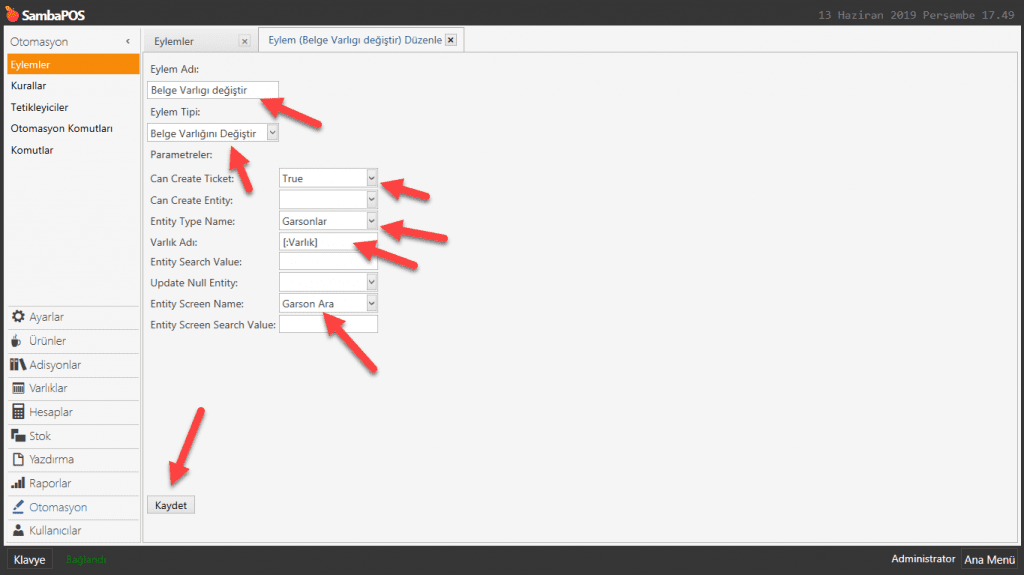
Task: Open Hesaplar calculator icon
Action: 18,412
